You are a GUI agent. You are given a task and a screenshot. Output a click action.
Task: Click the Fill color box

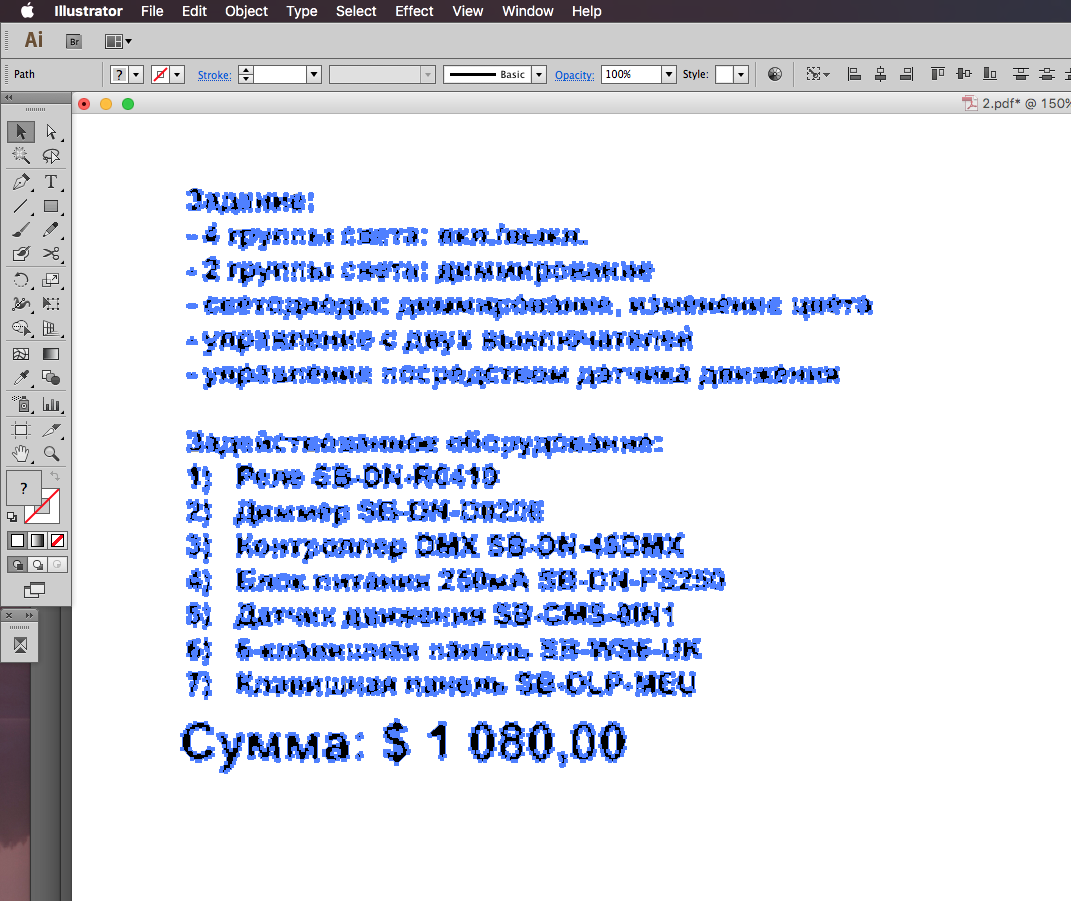24,488
